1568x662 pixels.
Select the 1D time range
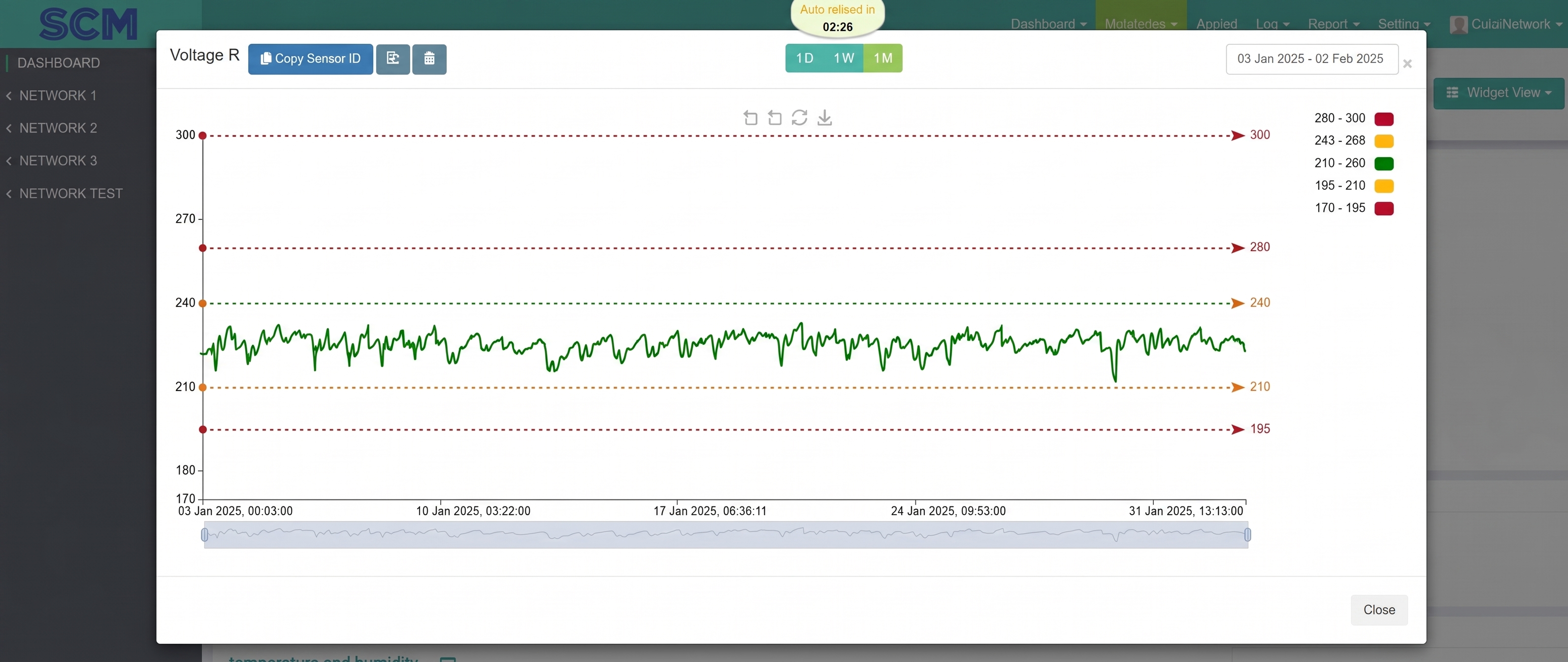click(805, 59)
